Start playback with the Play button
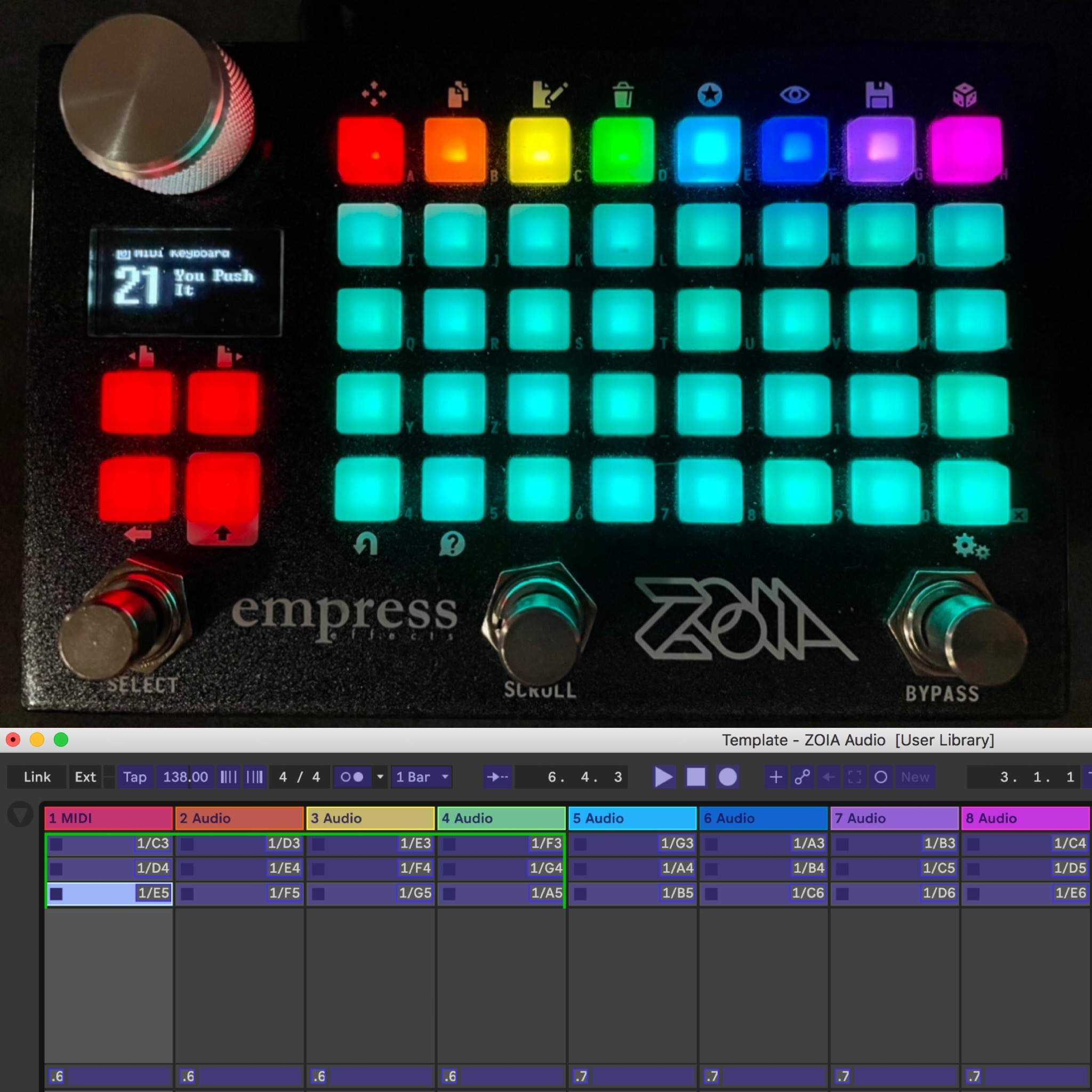The height and width of the screenshot is (1092, 1092). point(663,776)
